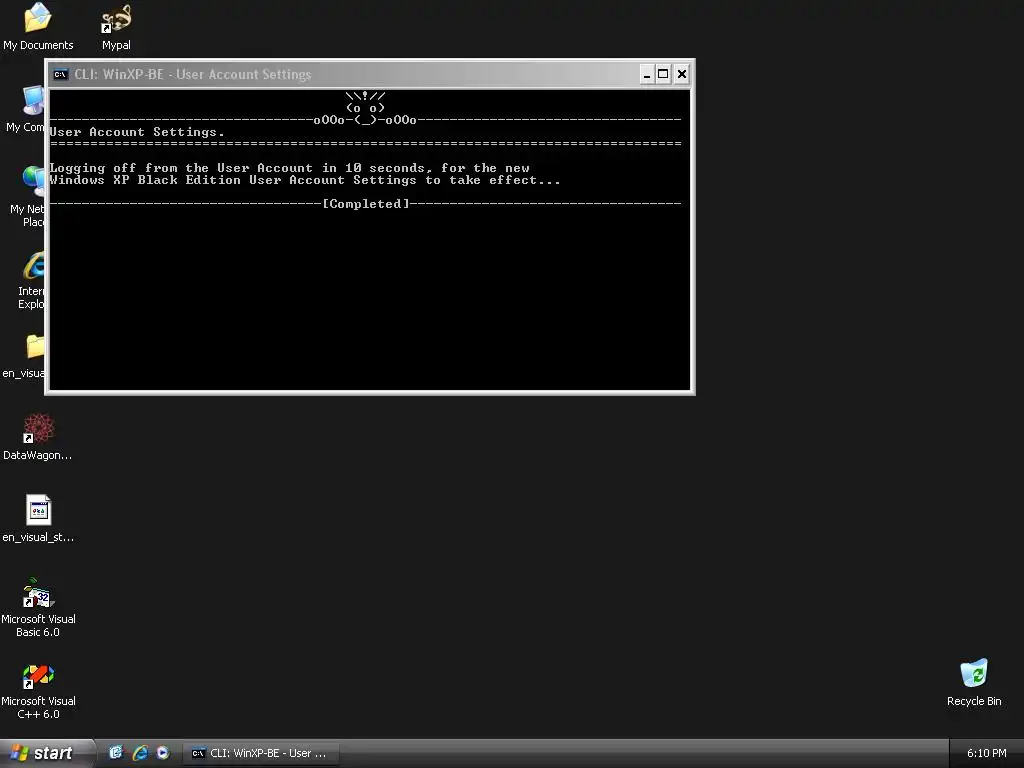Select the Microsoft Visual C++ 6.0 shortcut
The image size is (1024, 768).
(x=38, y=690)
